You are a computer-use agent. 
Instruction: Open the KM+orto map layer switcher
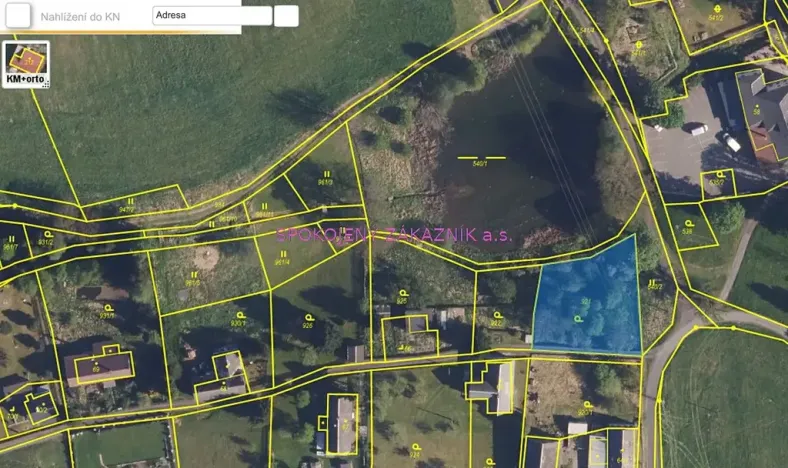(26, 64)
